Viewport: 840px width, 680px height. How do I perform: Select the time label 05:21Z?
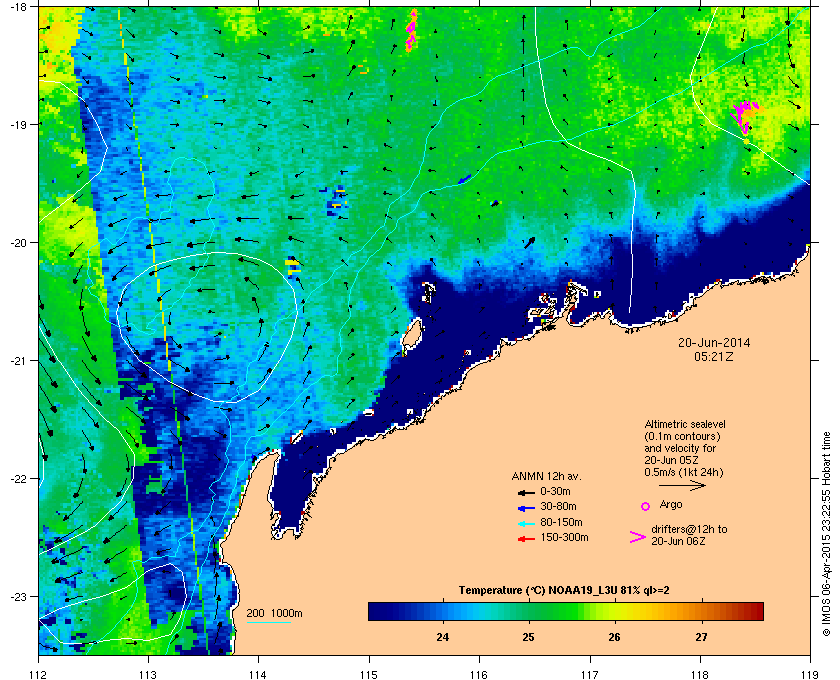pyautogui.click(x=714, y=356)
